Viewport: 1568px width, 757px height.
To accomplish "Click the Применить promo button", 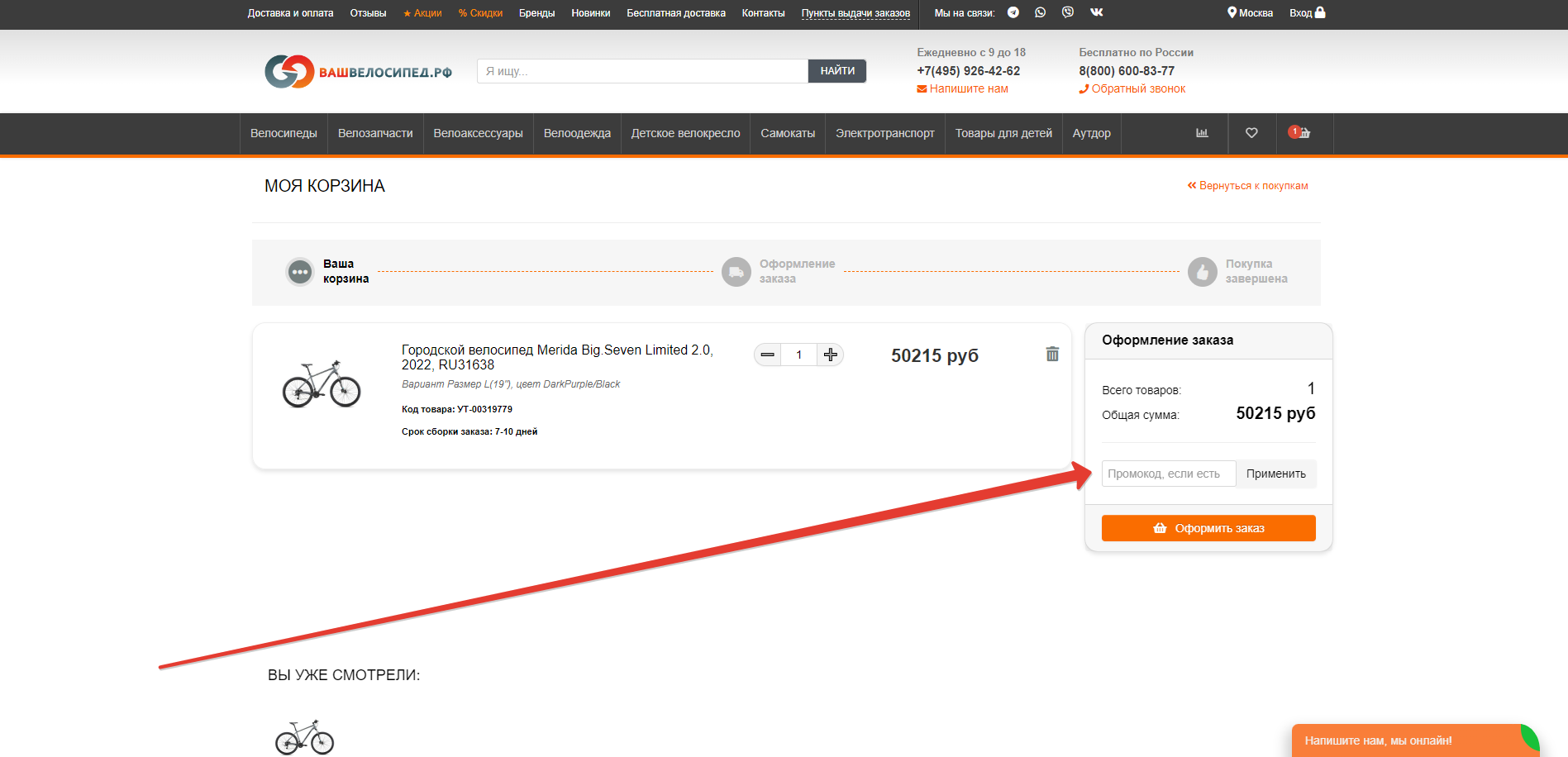I will 1276,474.
